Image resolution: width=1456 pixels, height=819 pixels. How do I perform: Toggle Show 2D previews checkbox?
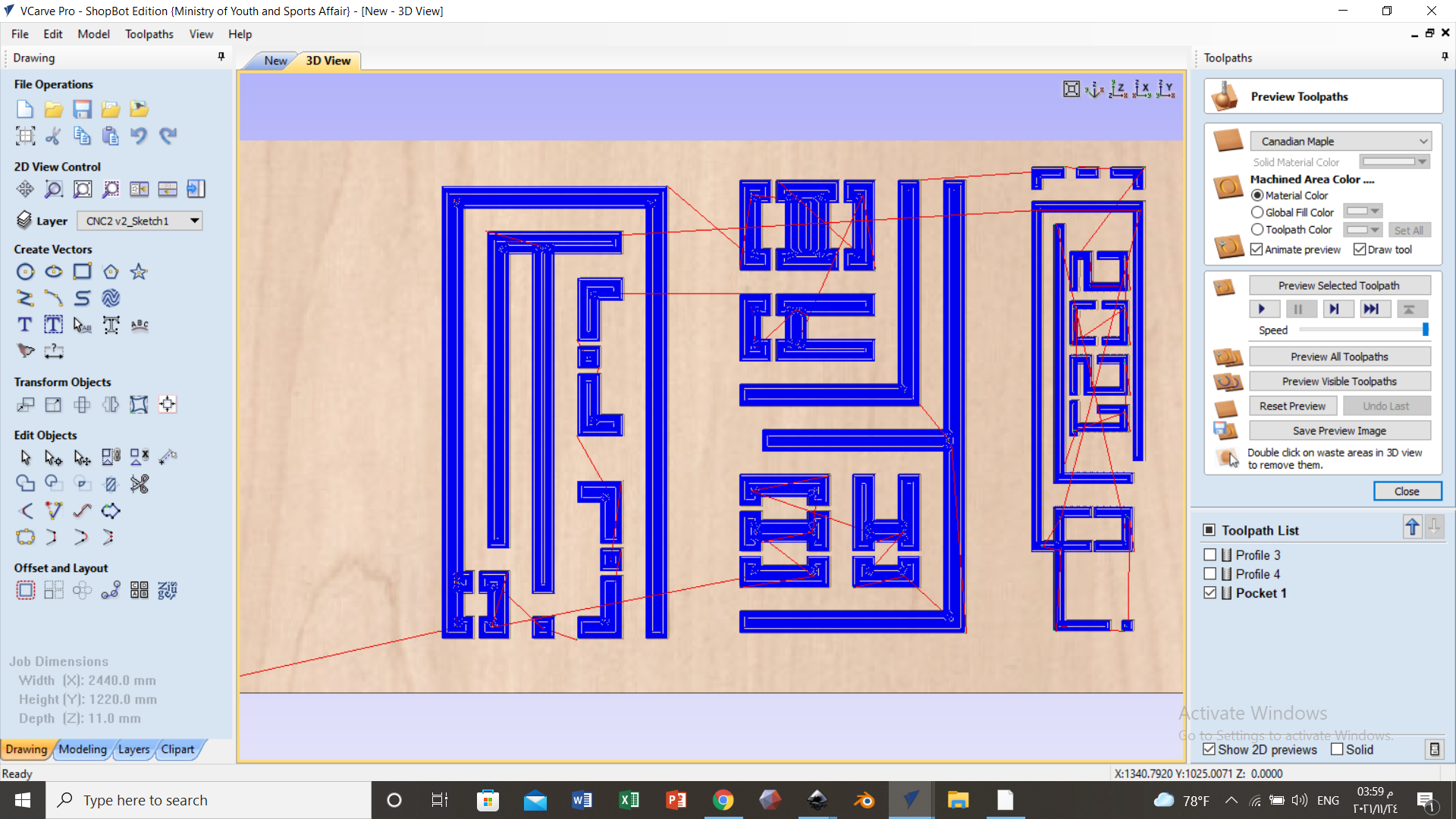1210,749
